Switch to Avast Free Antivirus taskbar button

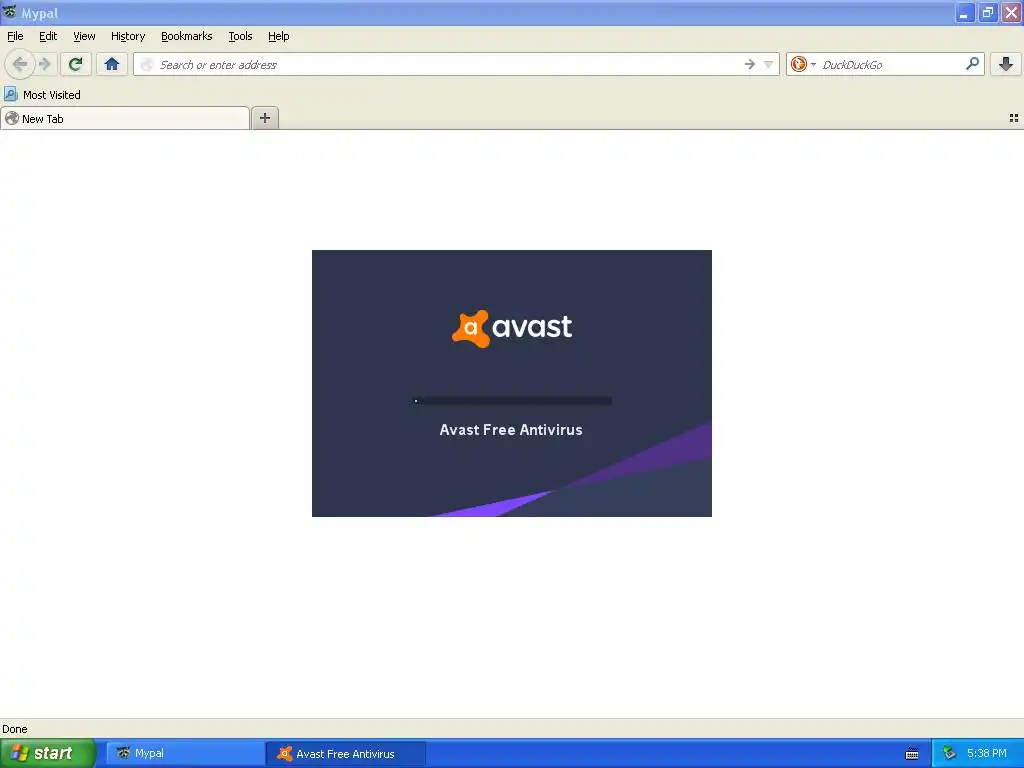tap(346, 754)
